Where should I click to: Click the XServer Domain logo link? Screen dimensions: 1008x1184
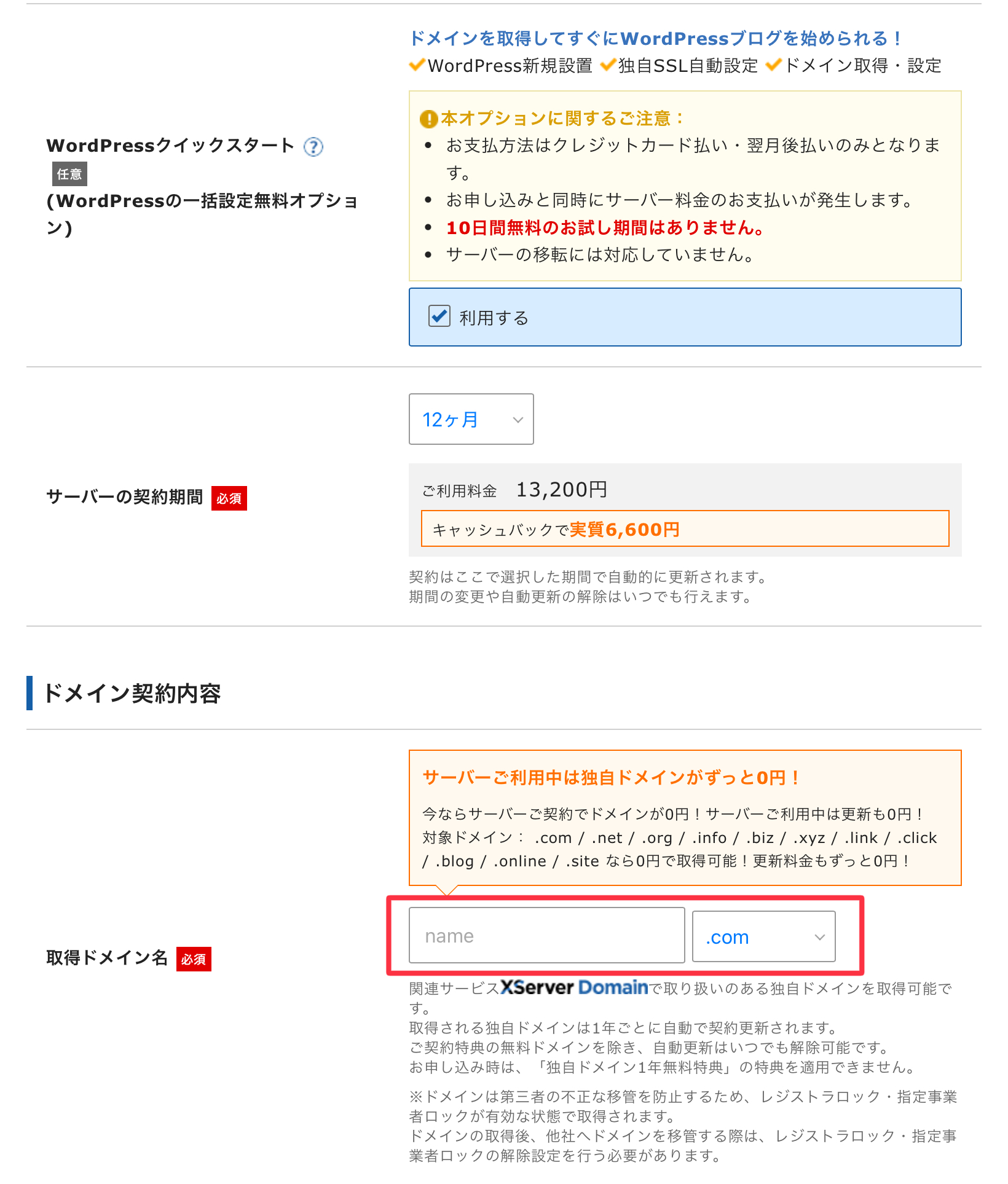point(575,987)
